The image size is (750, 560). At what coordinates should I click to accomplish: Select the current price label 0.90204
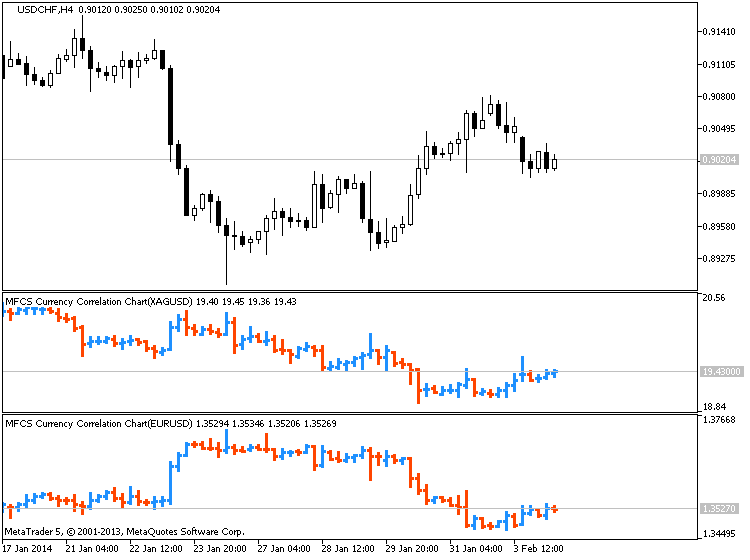click(x=720, y=160)
